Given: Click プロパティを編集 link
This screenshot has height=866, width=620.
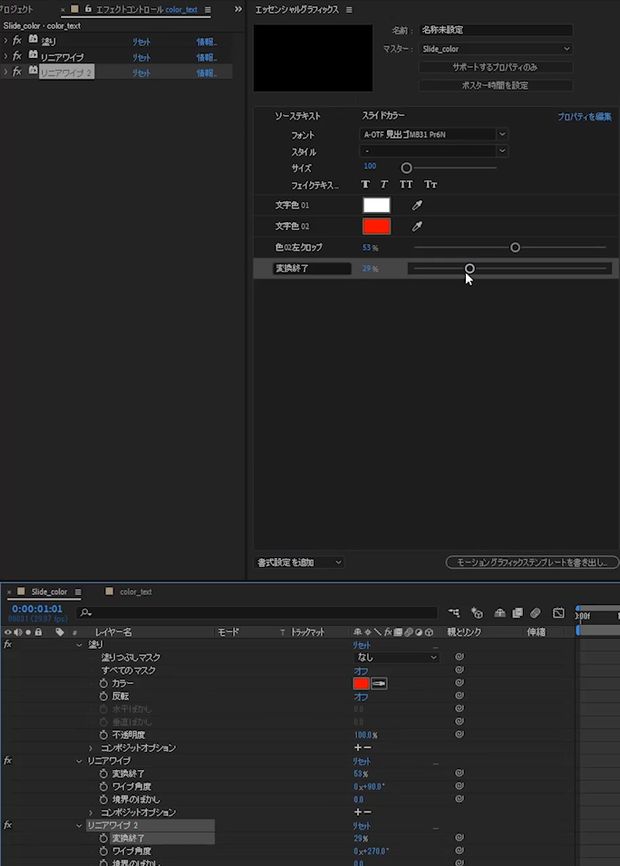Looking at the screenshot, I should coord(584,117).
